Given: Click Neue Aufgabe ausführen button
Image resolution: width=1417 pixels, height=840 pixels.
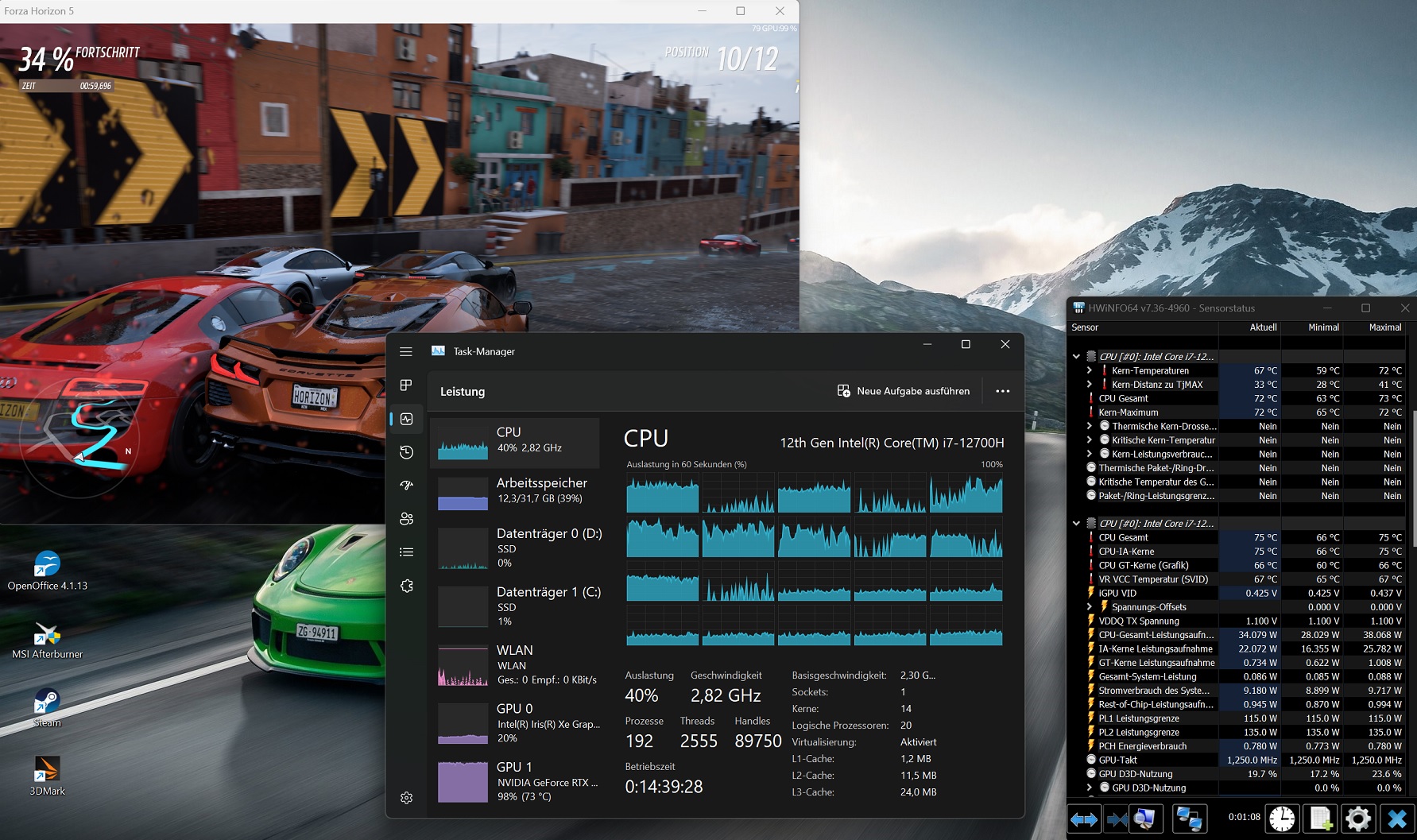Looking at the screenshot, I should pos(904,391).
